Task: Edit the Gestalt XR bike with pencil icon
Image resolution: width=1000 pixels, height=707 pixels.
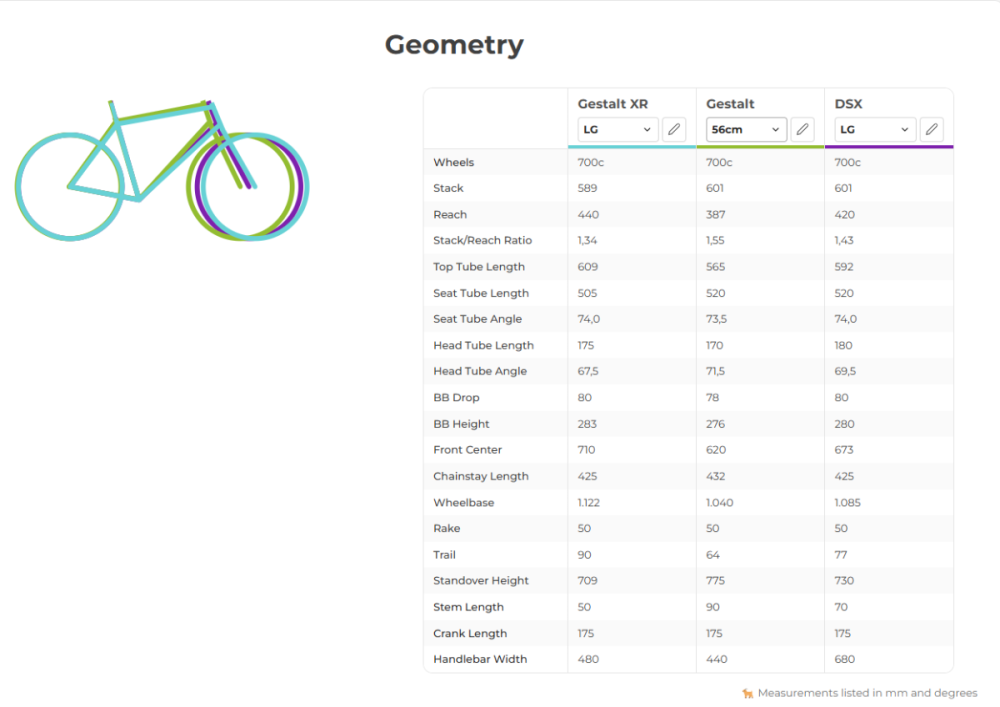Action: coord(673,129)
